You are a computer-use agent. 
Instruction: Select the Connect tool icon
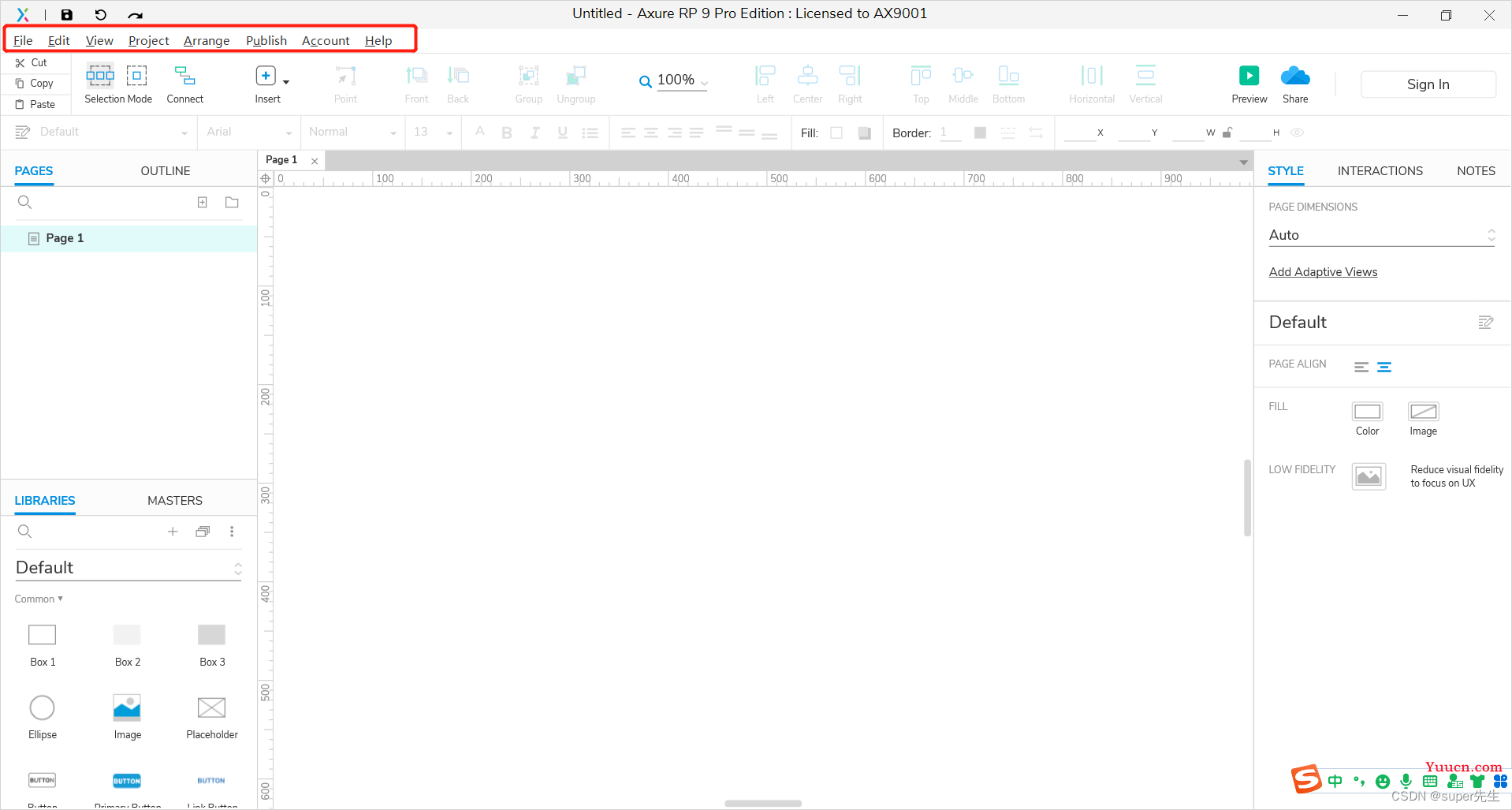(x=184, y=76)
